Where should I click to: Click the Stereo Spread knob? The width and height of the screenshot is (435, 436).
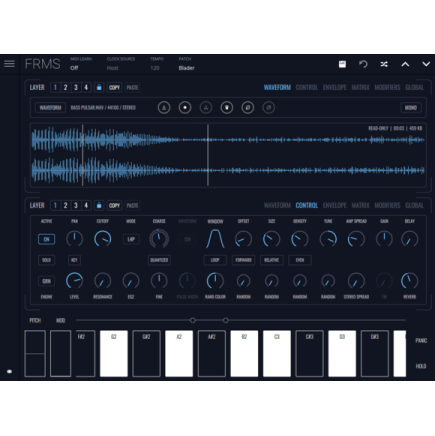[x=356, y=281]
